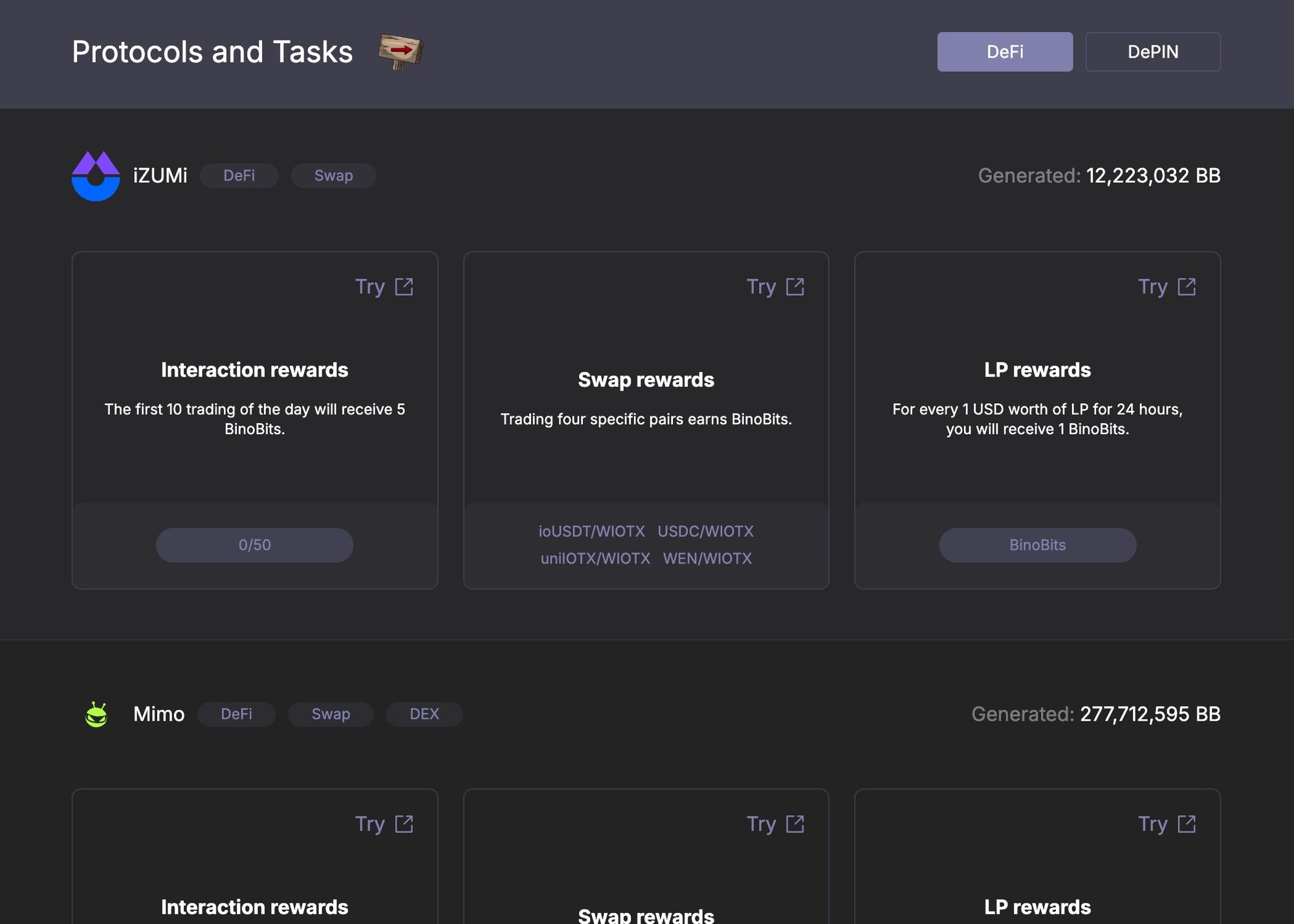Click the iZUMi protocol logo
This screenshot has width=1294, height=924.
click(96, 176)
